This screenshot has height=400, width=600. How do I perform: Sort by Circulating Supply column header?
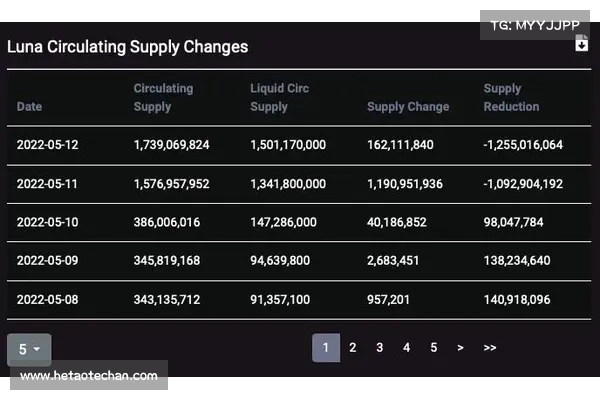pyautogui.click(x=166, y=97)
